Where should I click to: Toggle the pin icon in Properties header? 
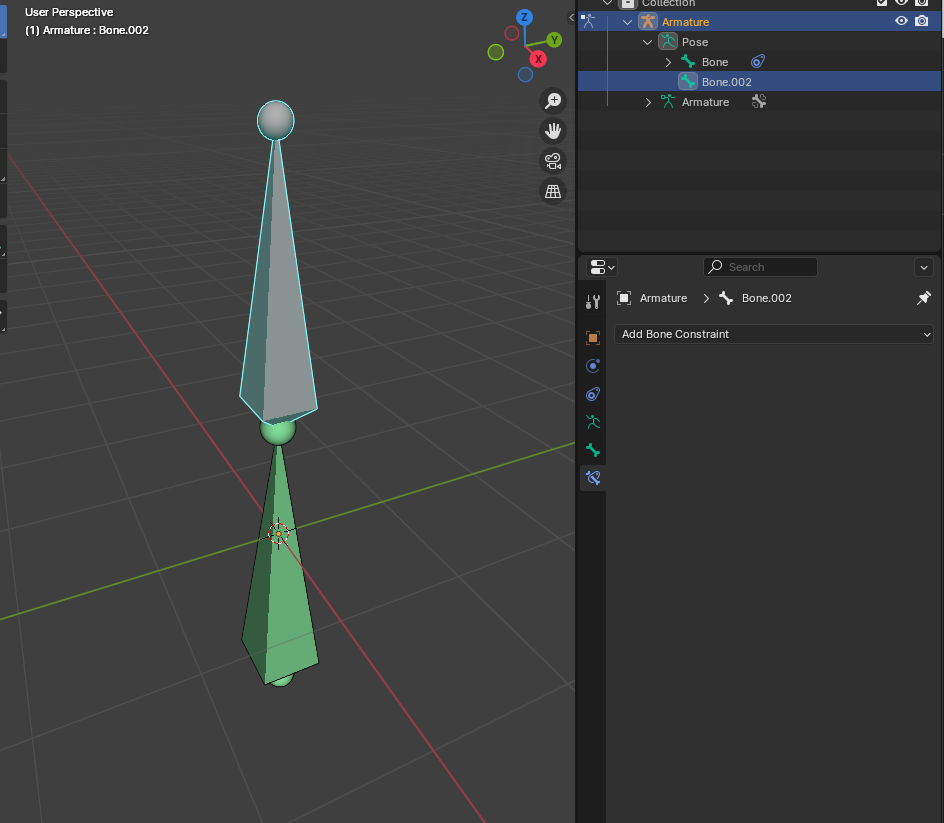coord(924,298)
